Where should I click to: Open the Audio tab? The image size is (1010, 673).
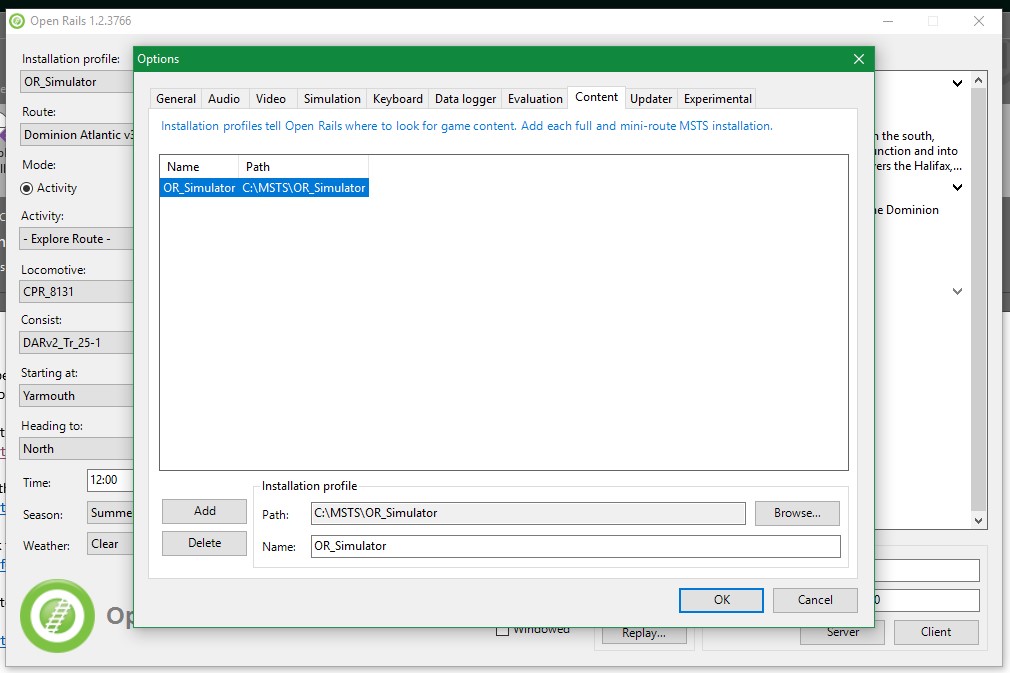coord(224,98)
